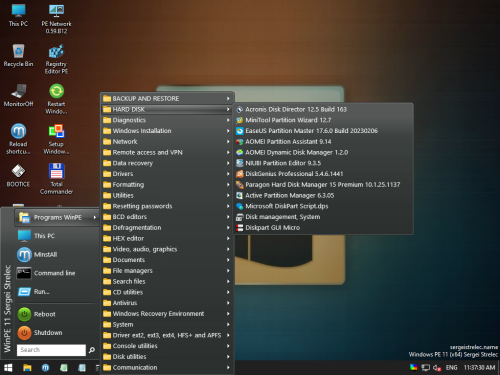Launch Registry Editor PE desktop icon
500x375 pixels.
tap(56, 59)
